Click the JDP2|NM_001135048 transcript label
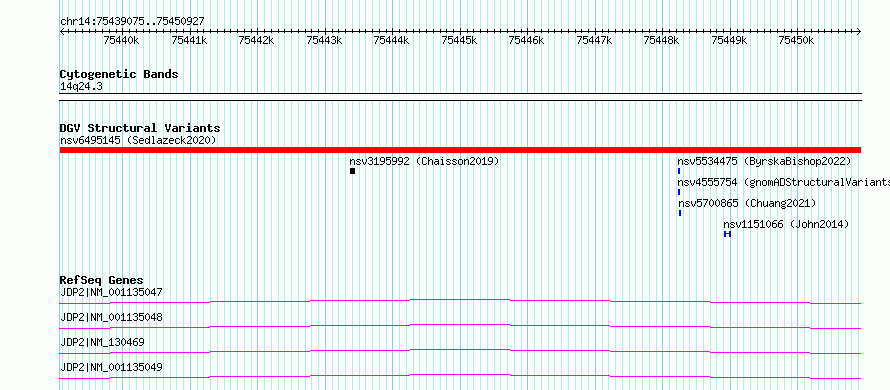 coord(111,317)
